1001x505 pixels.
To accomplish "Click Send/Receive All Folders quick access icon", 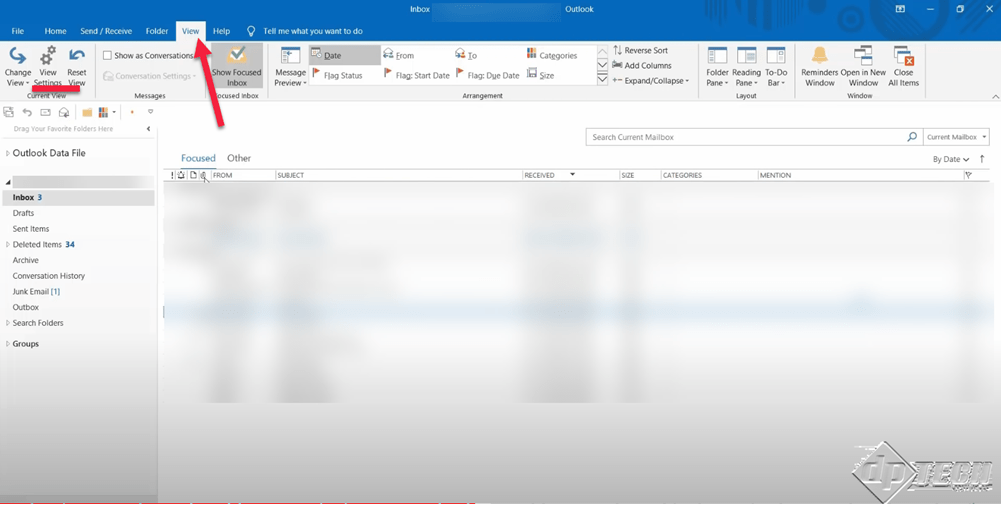I will (8, 112).
